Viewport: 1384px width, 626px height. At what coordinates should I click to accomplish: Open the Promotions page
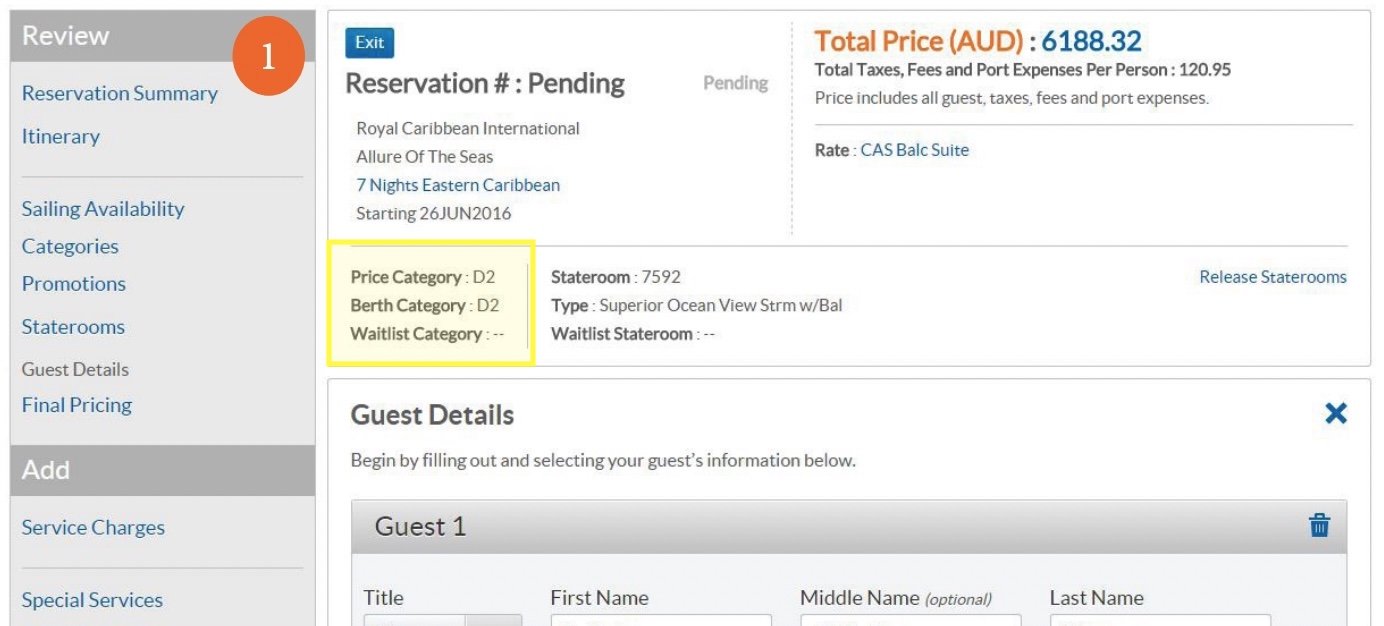[74, 284]
